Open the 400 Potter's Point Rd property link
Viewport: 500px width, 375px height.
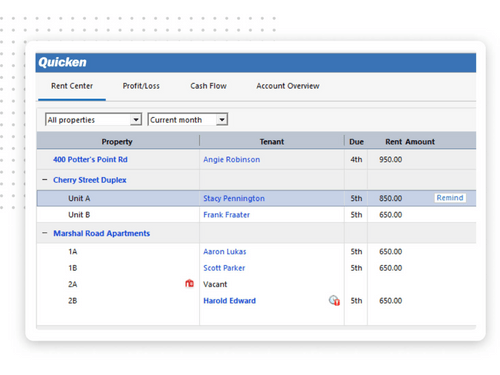(90, 159)
